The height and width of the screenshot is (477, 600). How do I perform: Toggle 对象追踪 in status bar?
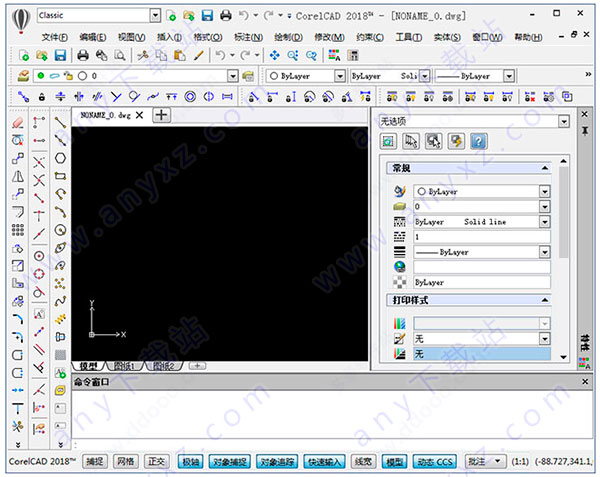[277, 462]
